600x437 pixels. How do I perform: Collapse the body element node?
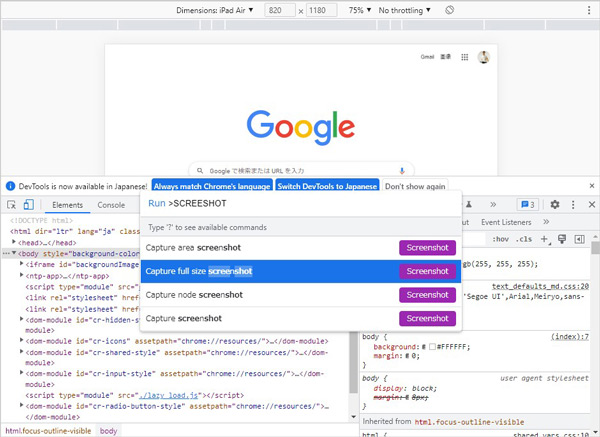click(14, 253)
